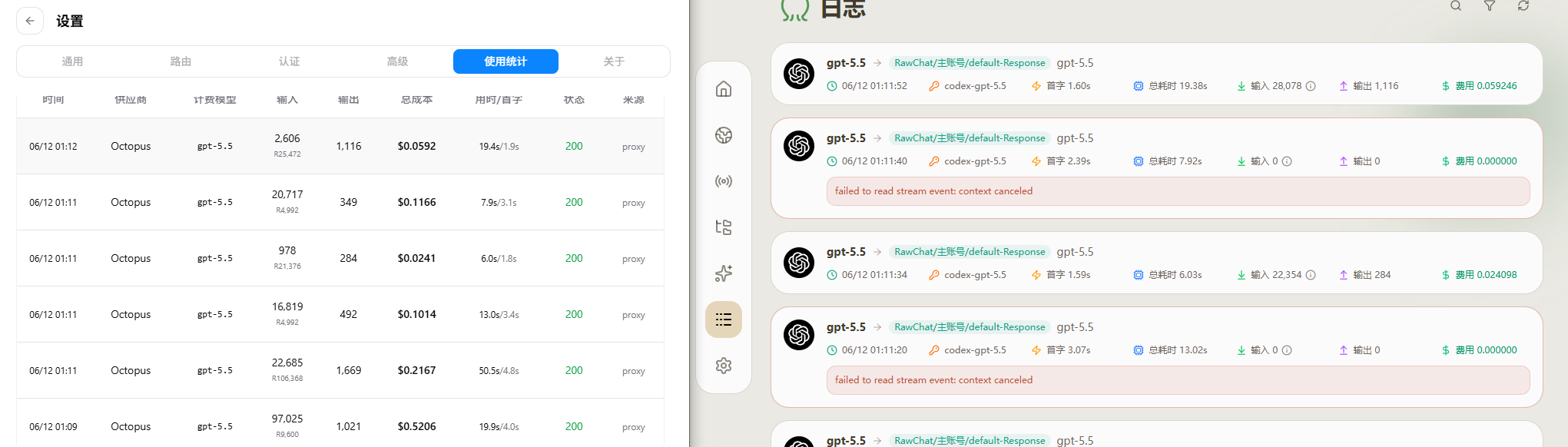Show input token info for 输入 28,078
The width and height of the screenshot is (1568, 447).
[1311, 86]
